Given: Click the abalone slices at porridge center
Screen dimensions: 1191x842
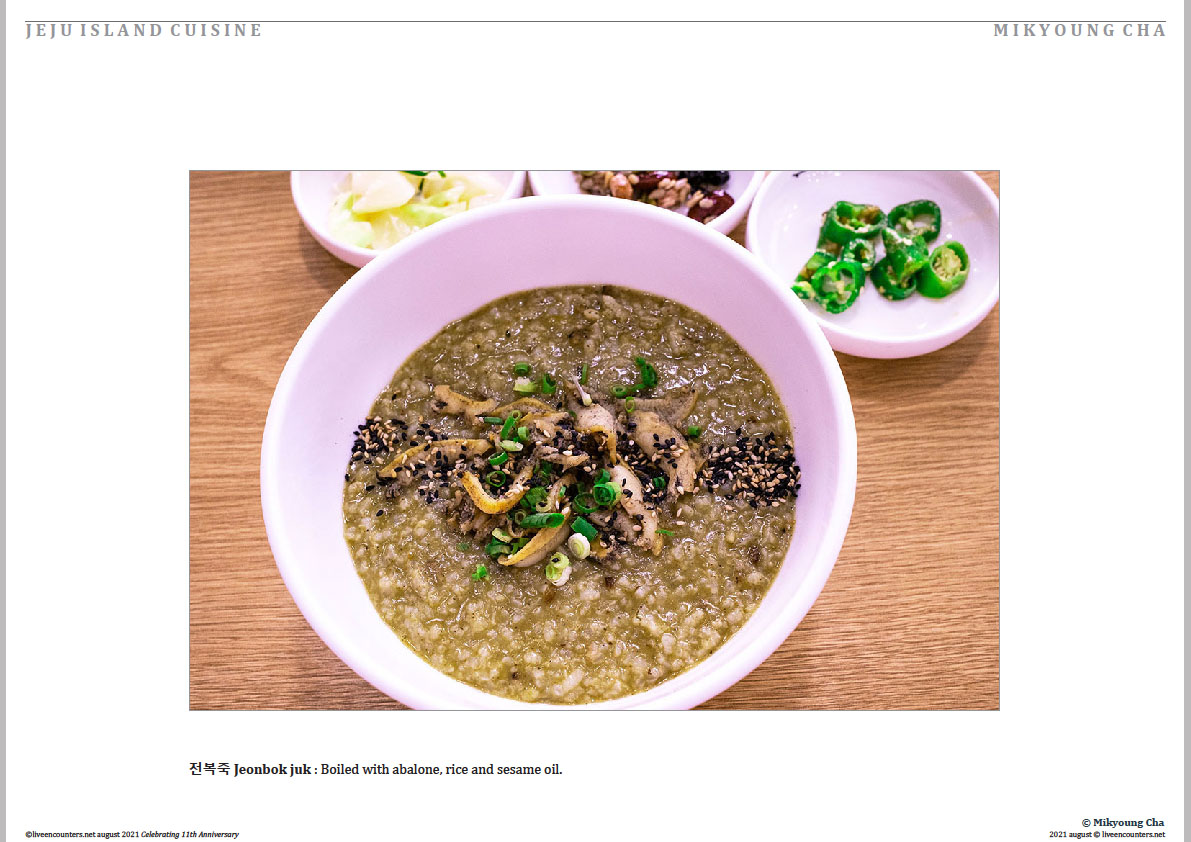Looking at the screenshot, I should coord(562,471).
